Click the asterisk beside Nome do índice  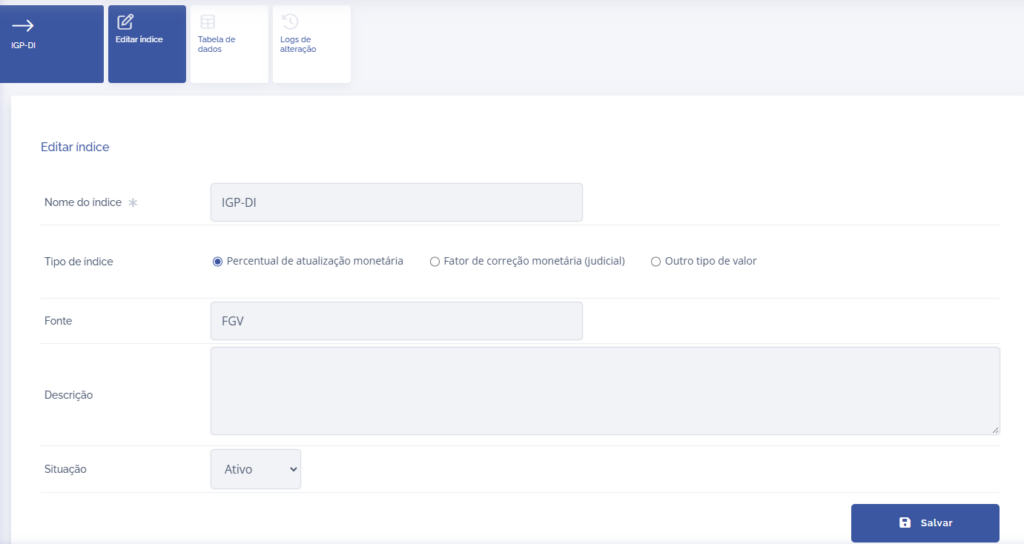(x=133, y=203)
